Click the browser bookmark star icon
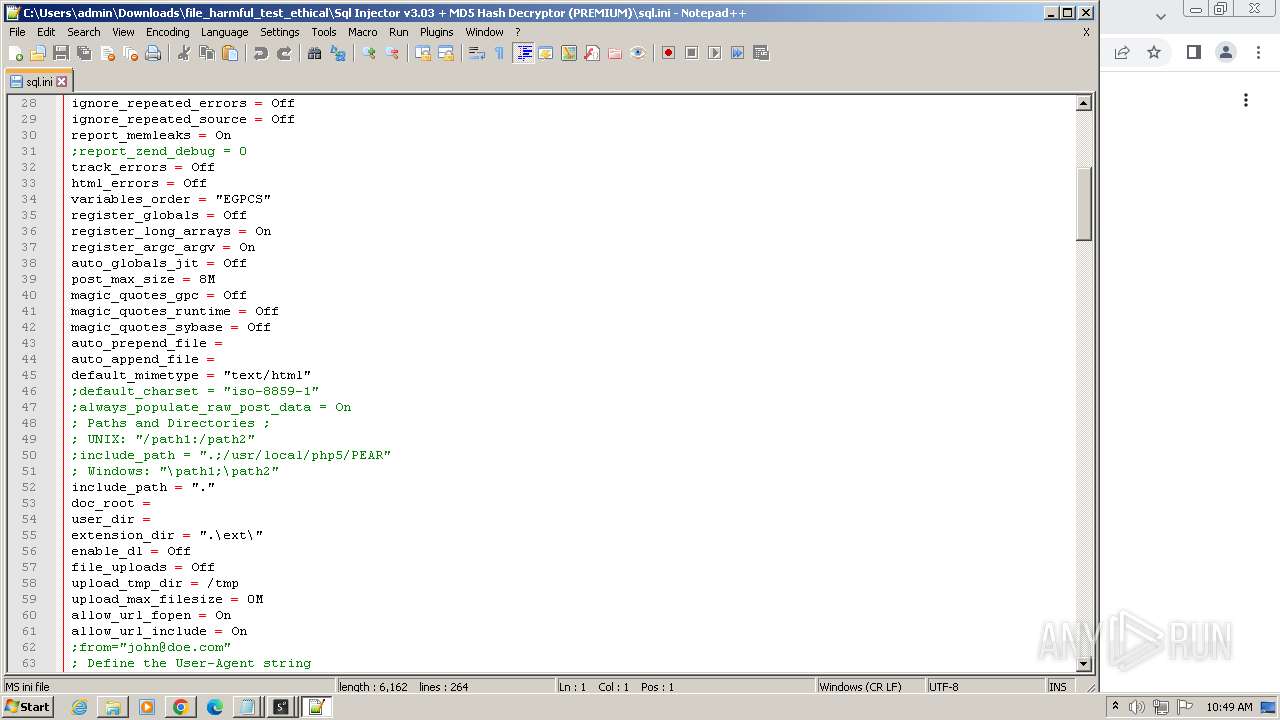Viewport: 1280px width, 720px height. click(x=1154, y=53)
